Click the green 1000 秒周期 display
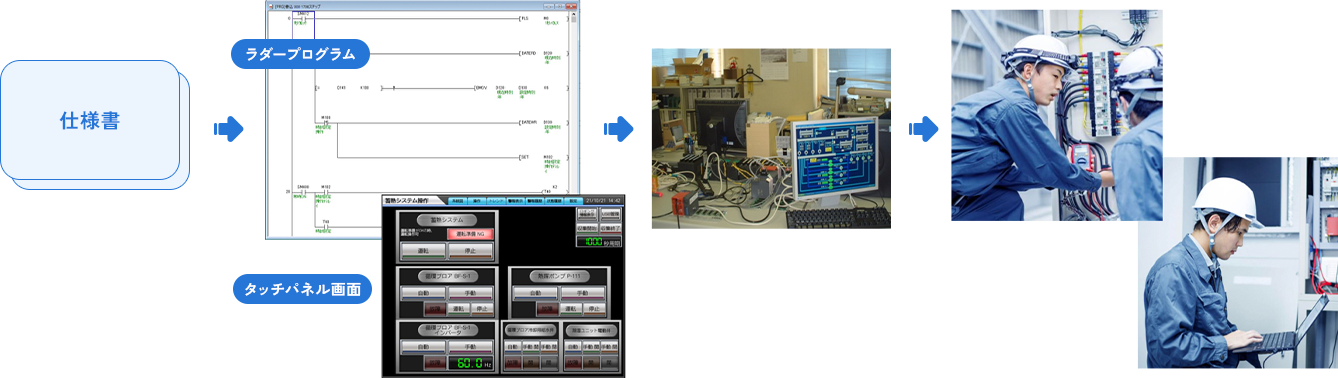Viewport: 1338px width, 378px height. (600, 241)
